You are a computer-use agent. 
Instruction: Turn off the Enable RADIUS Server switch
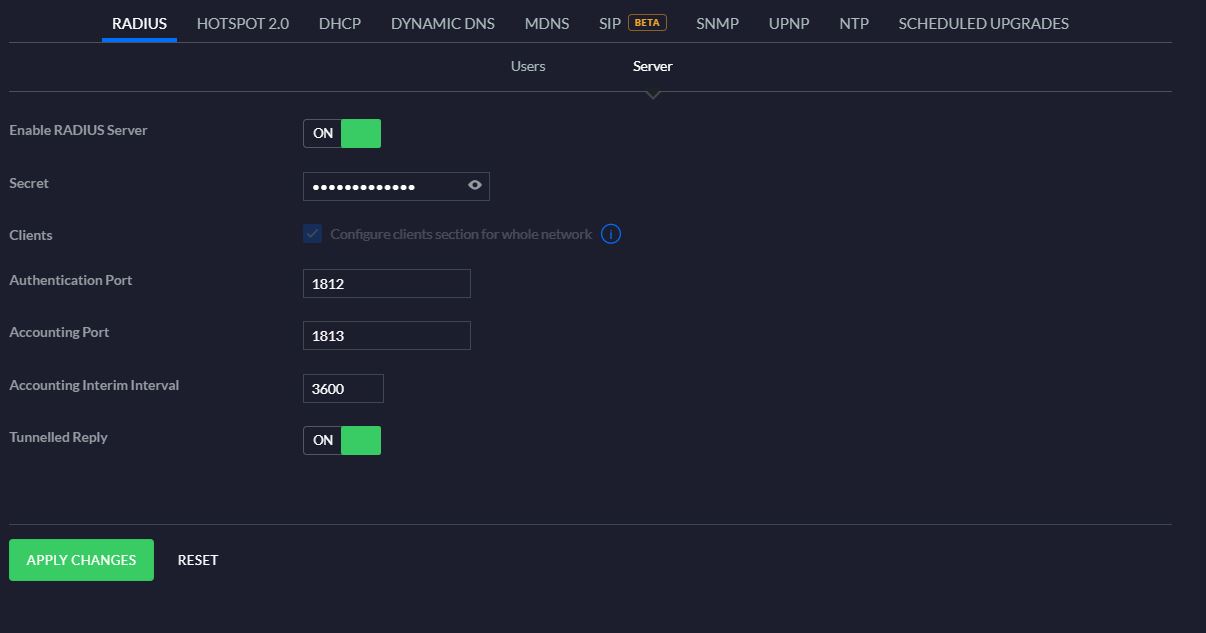click(x=342, y=133)
